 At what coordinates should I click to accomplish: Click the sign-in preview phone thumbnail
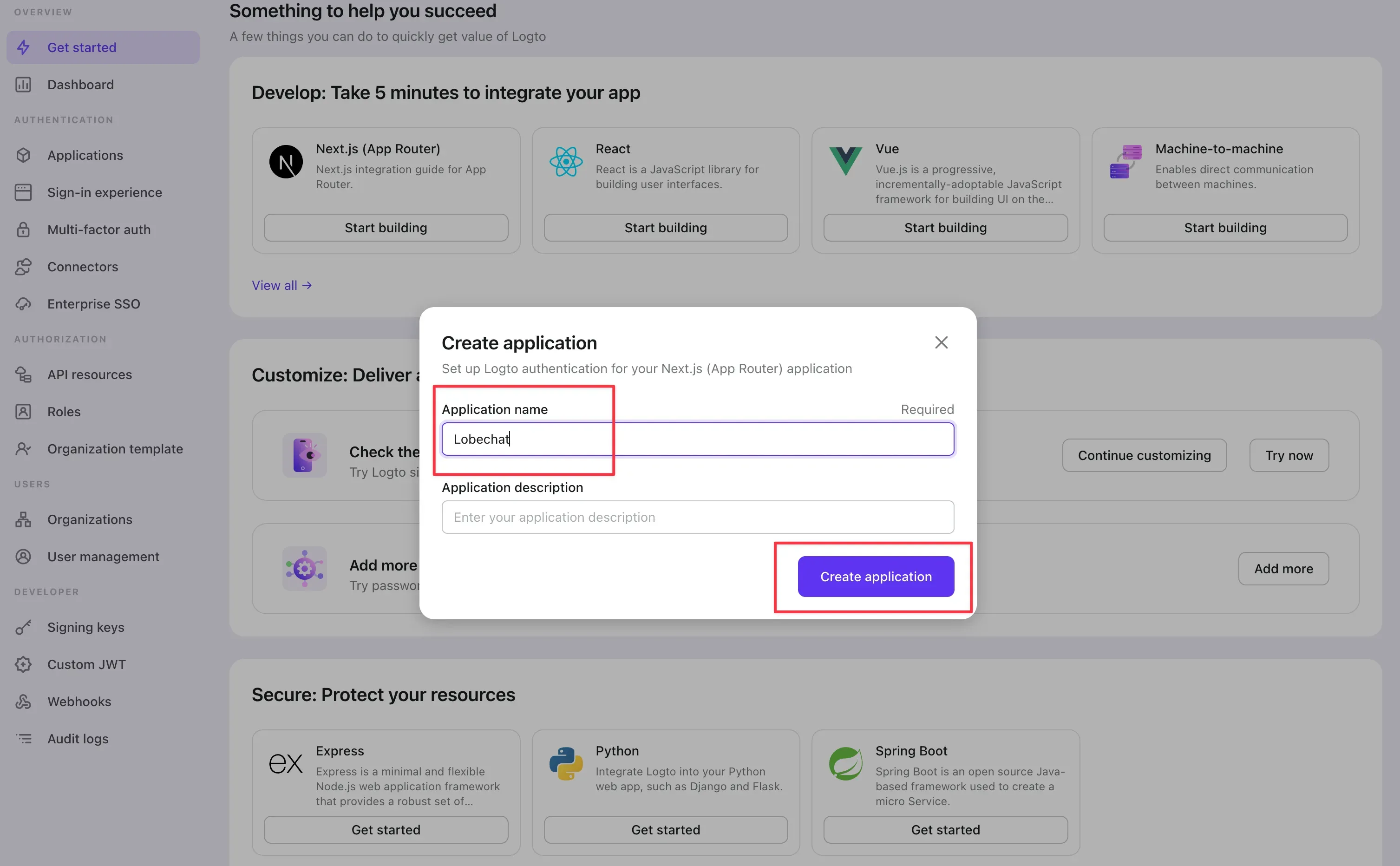click(x=305, y=455)
